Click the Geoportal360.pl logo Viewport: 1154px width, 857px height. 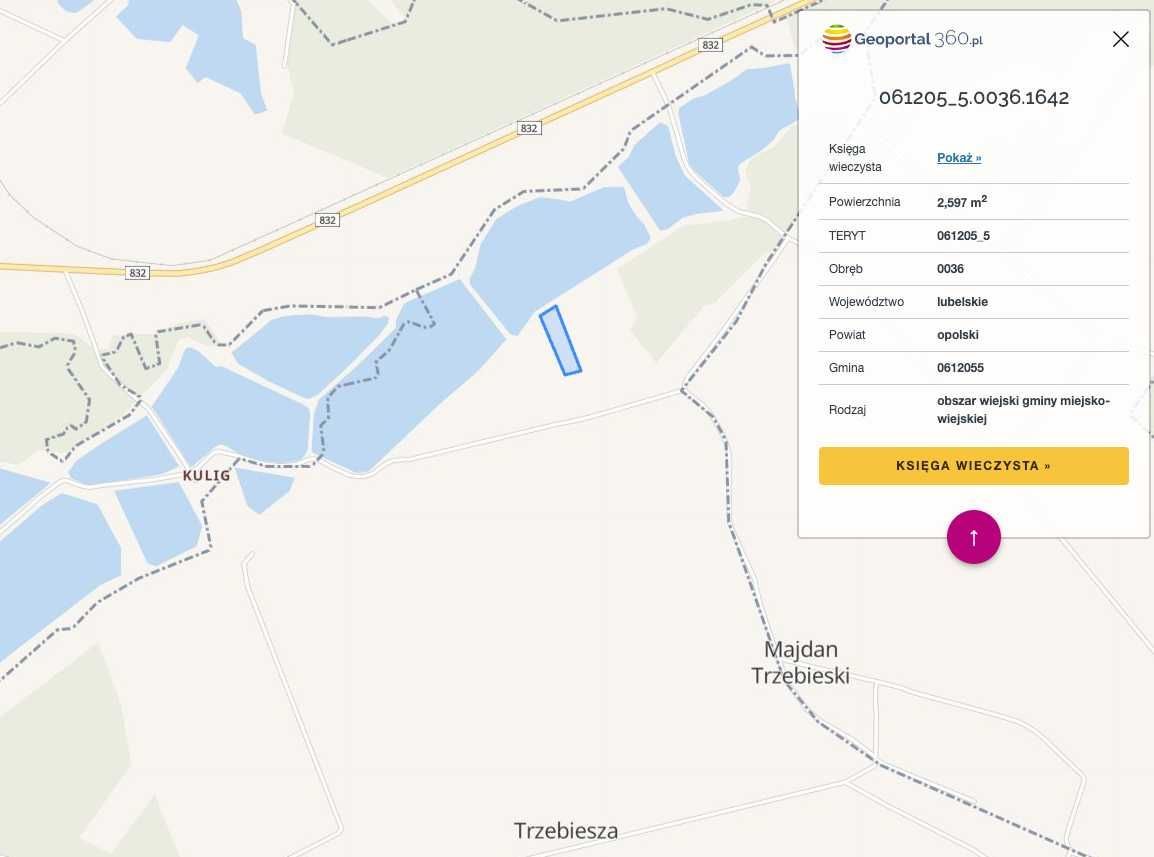902,39
